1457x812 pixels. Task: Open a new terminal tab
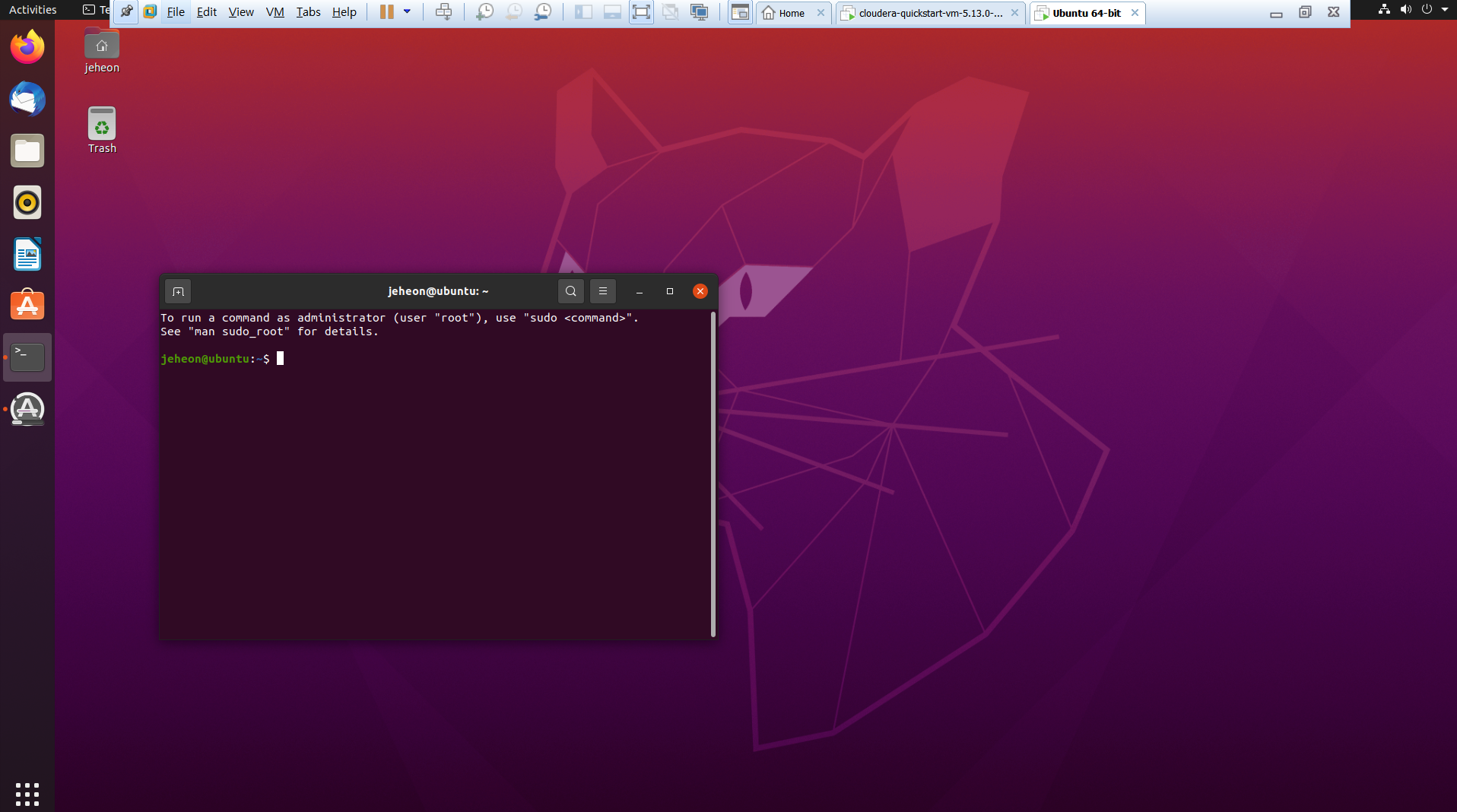178,291
